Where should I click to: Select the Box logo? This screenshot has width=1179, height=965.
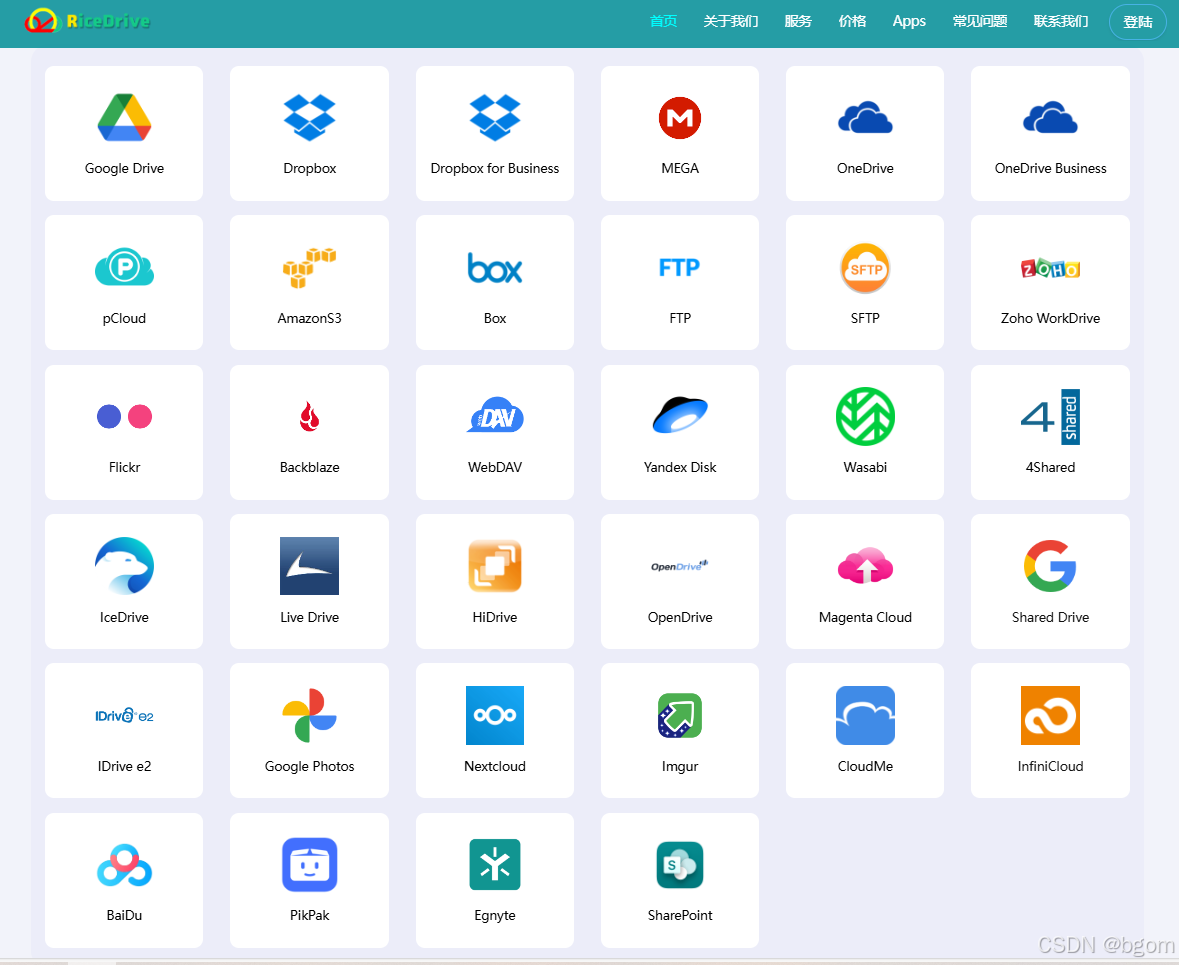point(495,268)
